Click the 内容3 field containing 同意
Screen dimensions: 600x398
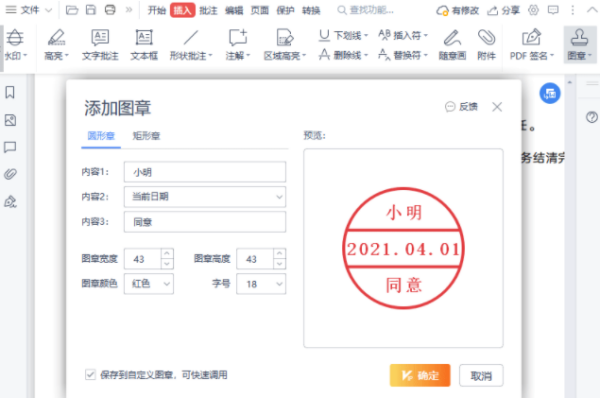click(x=205, y=222)
